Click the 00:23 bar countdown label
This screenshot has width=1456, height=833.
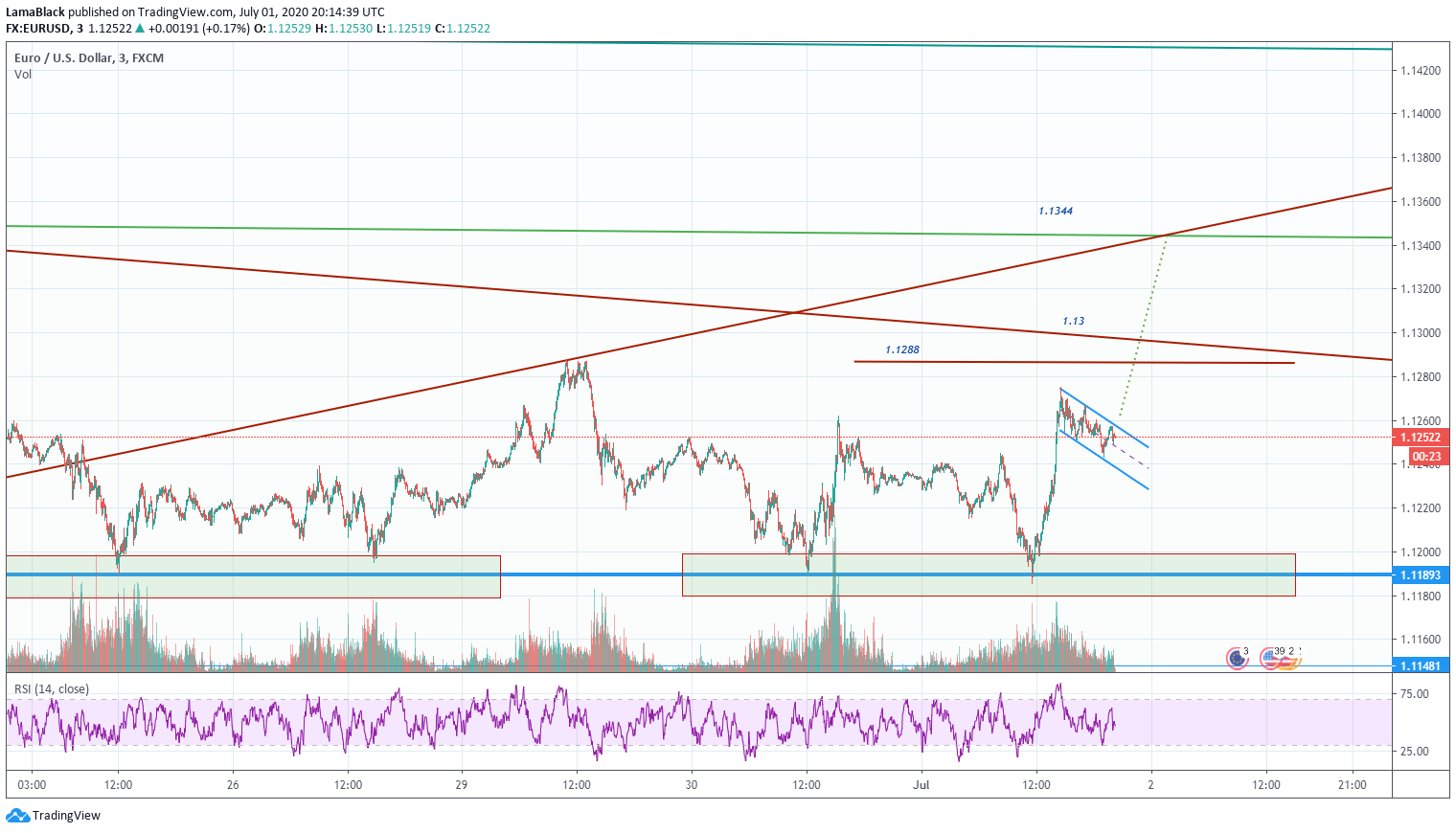pos(1427,457)
